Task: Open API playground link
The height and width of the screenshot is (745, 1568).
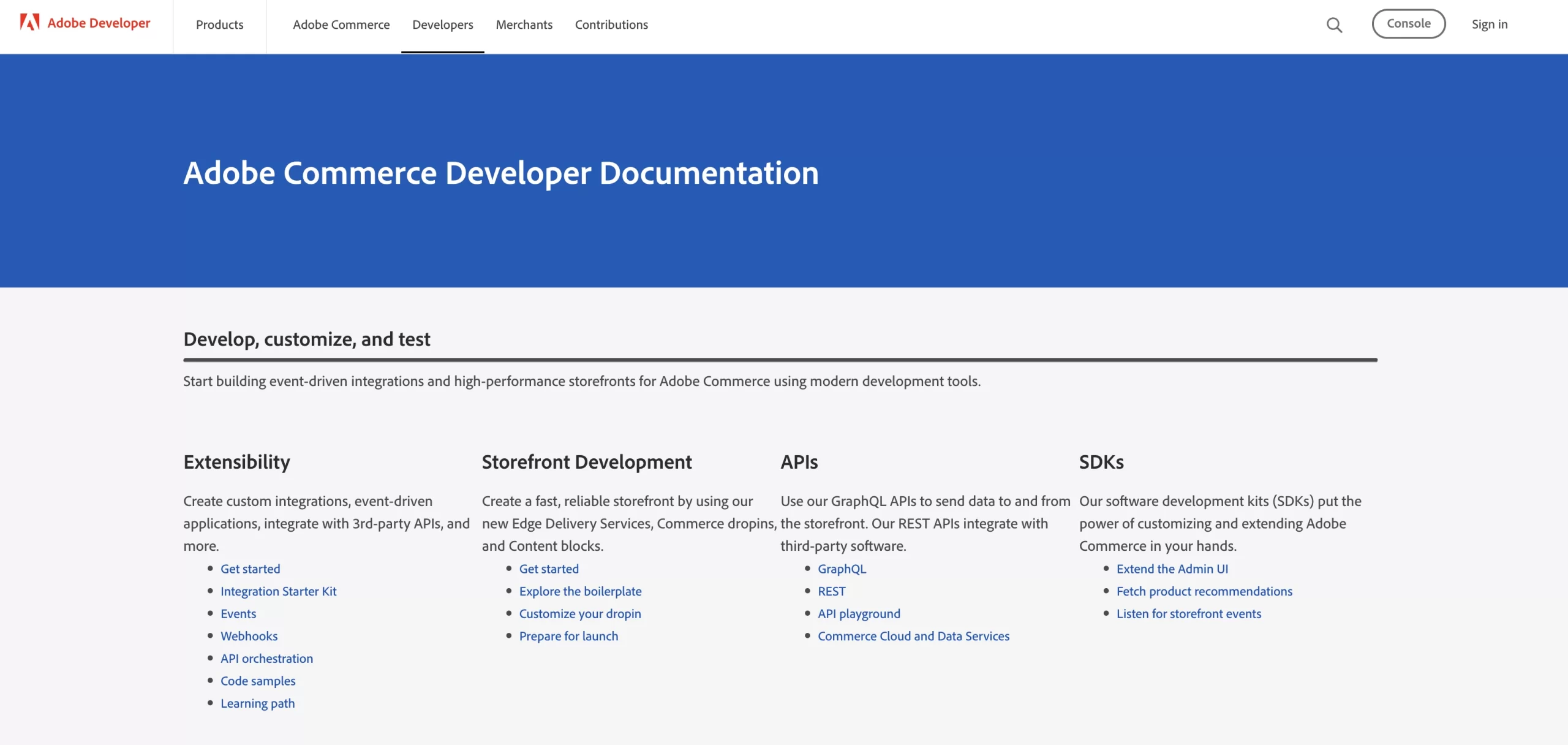Action: pos(859,613)
